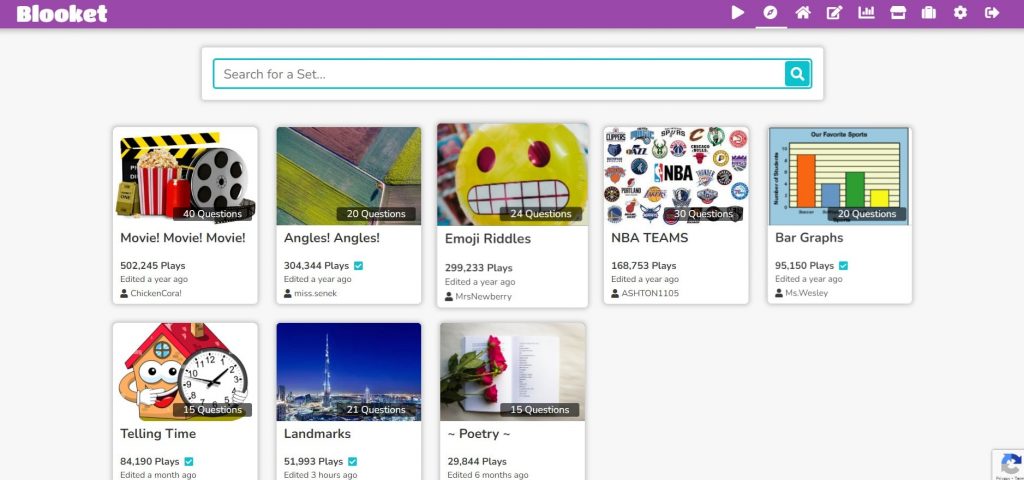Click the 168,753 Plays text

pos(644,266)
